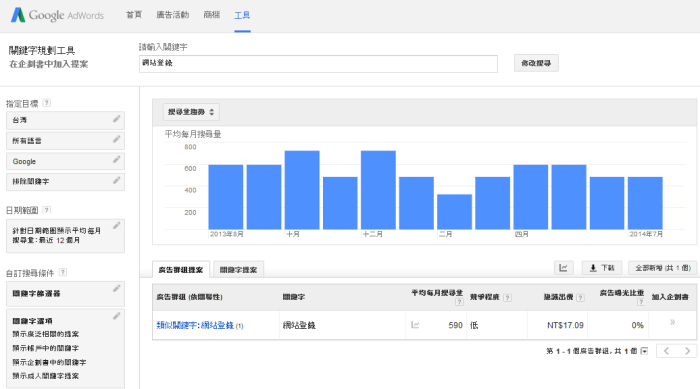Image resolution: width=700 pixels, height=389 pixels.
Task: Select the 所有語言 language box
Action: click(65, 141)
